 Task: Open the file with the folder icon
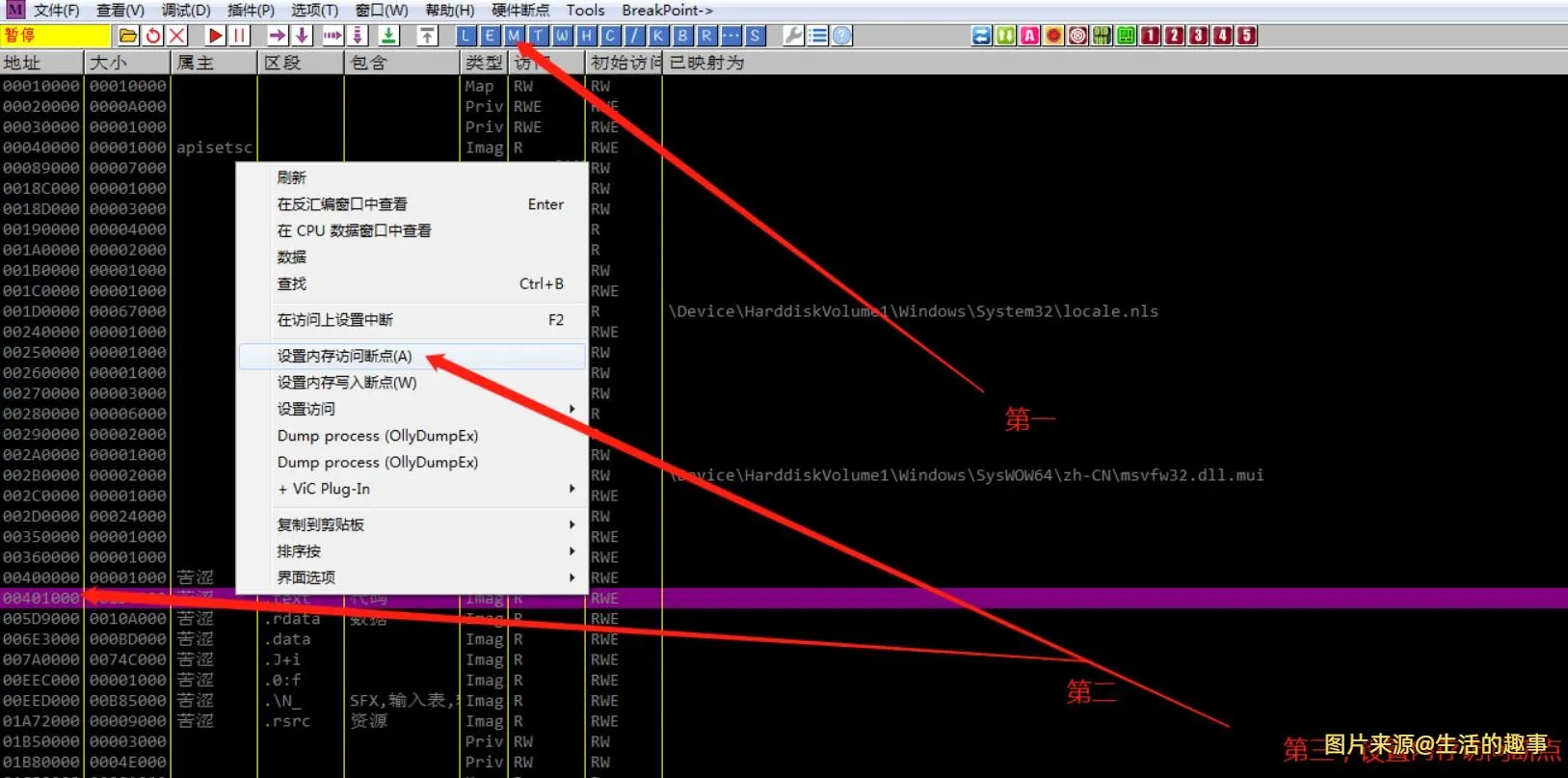(128, 36)
